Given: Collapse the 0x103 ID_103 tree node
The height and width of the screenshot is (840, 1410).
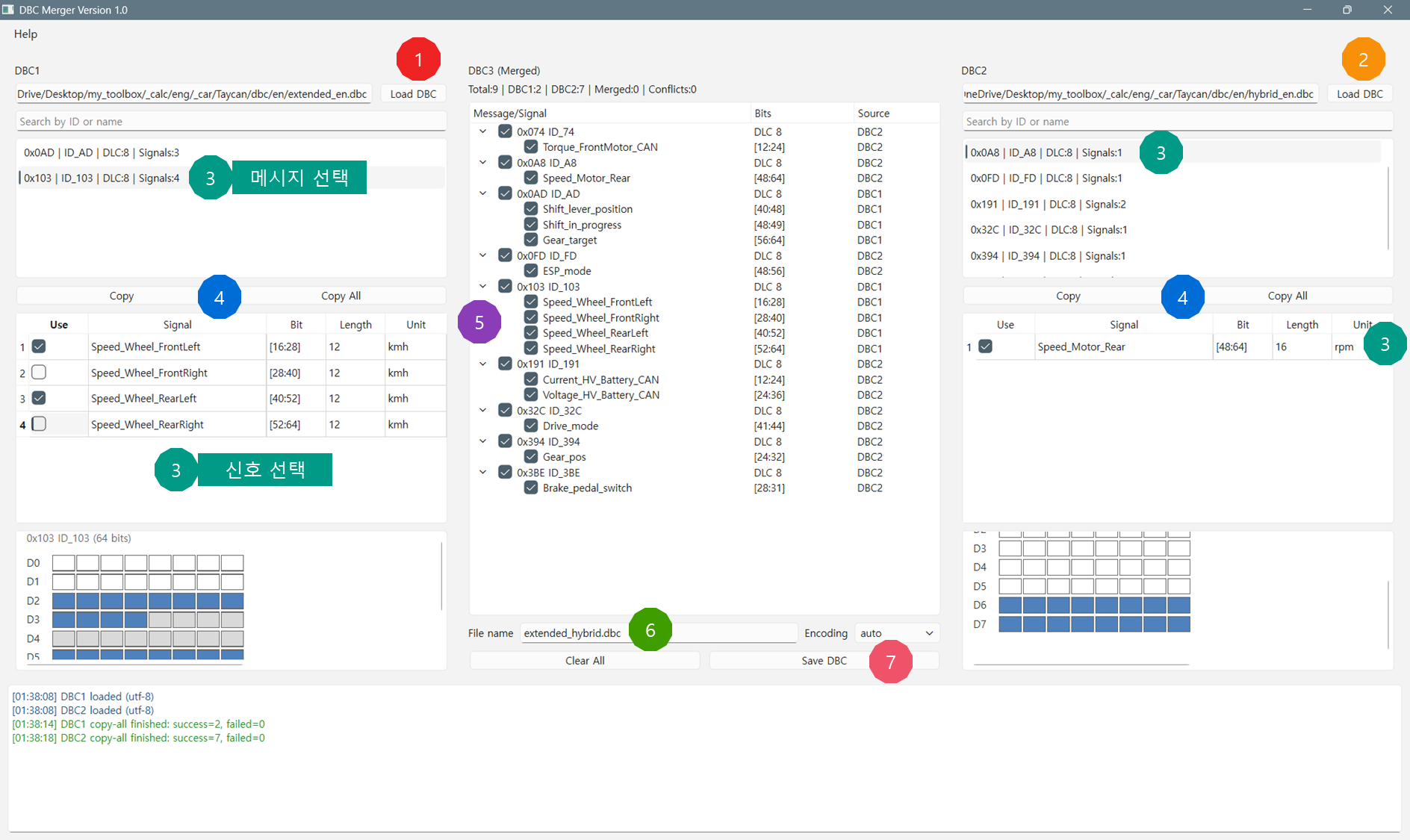Looking at the screenshot, I should (483, 286).
